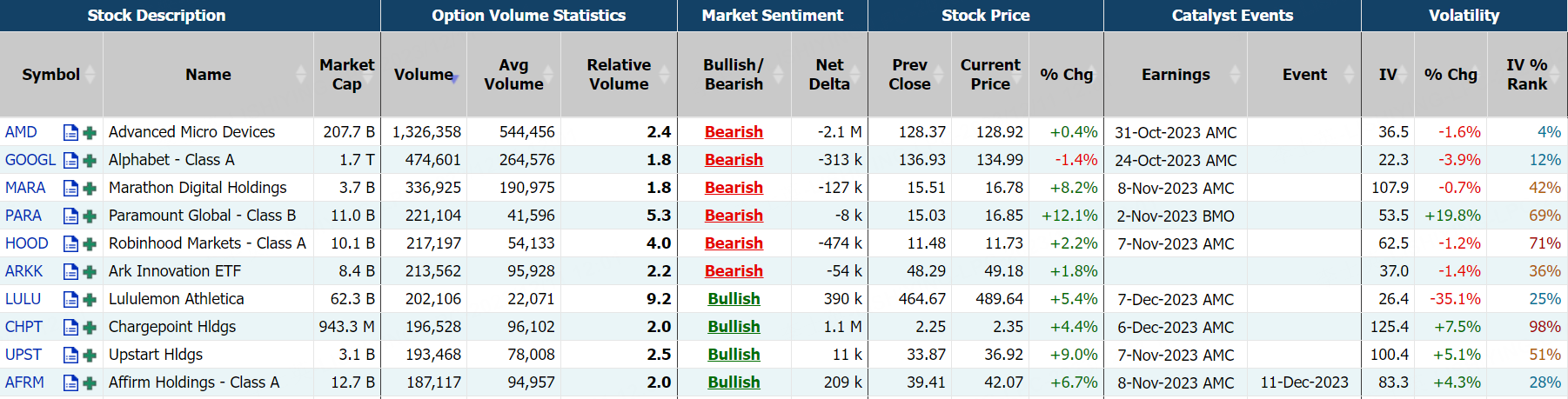Click the Bullish link for Lululemon Athletica
Viewport: 1568px width, 399px height.
[x=734, y=299]
